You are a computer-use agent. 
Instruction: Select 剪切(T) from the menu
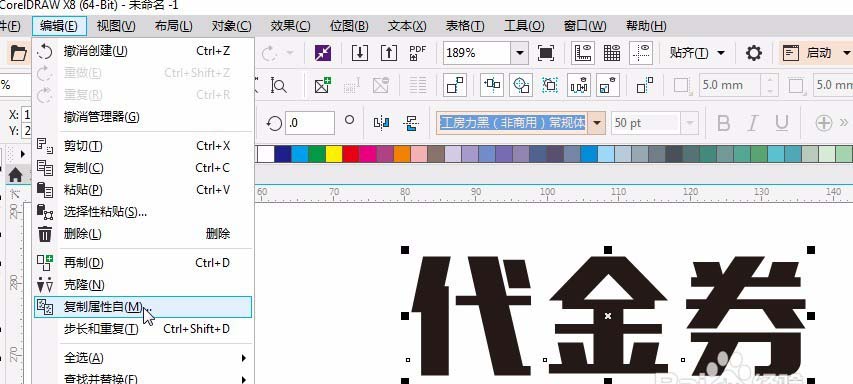[144, 146]
